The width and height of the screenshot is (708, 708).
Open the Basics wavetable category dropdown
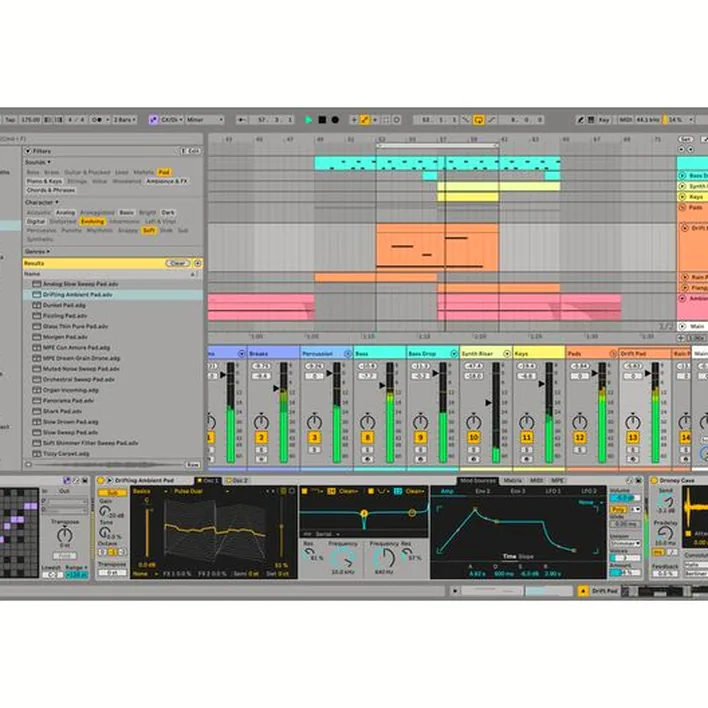tap(150, 491)
